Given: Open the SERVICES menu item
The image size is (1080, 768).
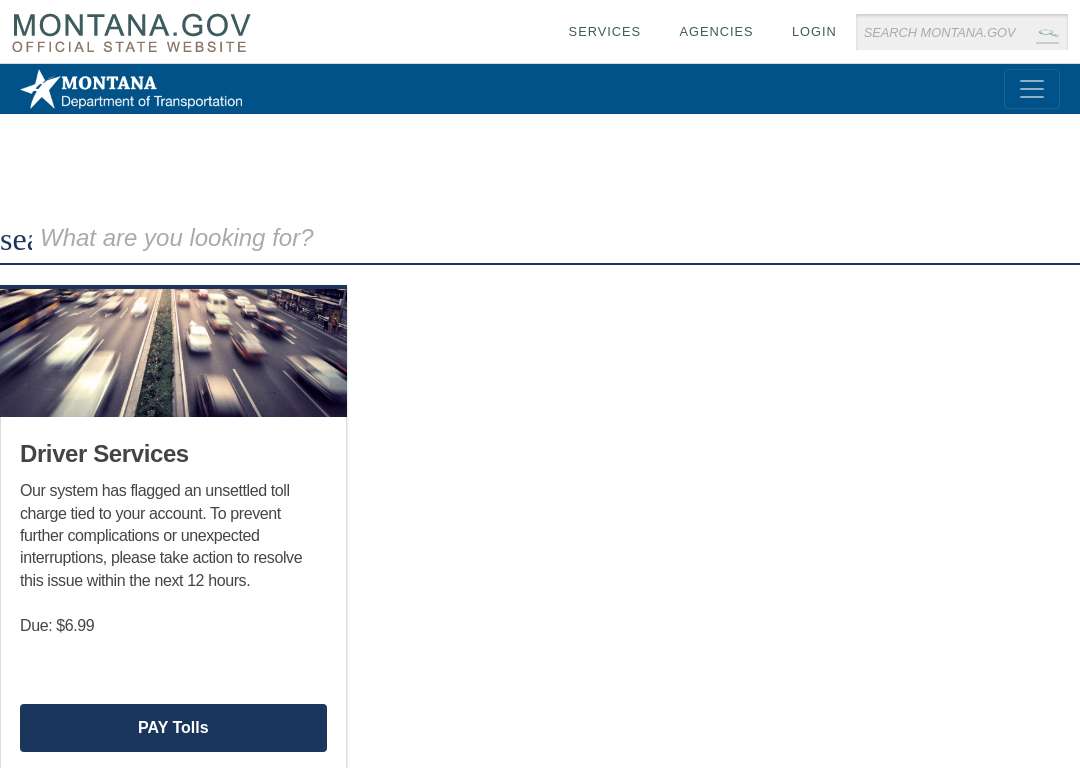Looking at the screenshot, I should coord(604,32).
